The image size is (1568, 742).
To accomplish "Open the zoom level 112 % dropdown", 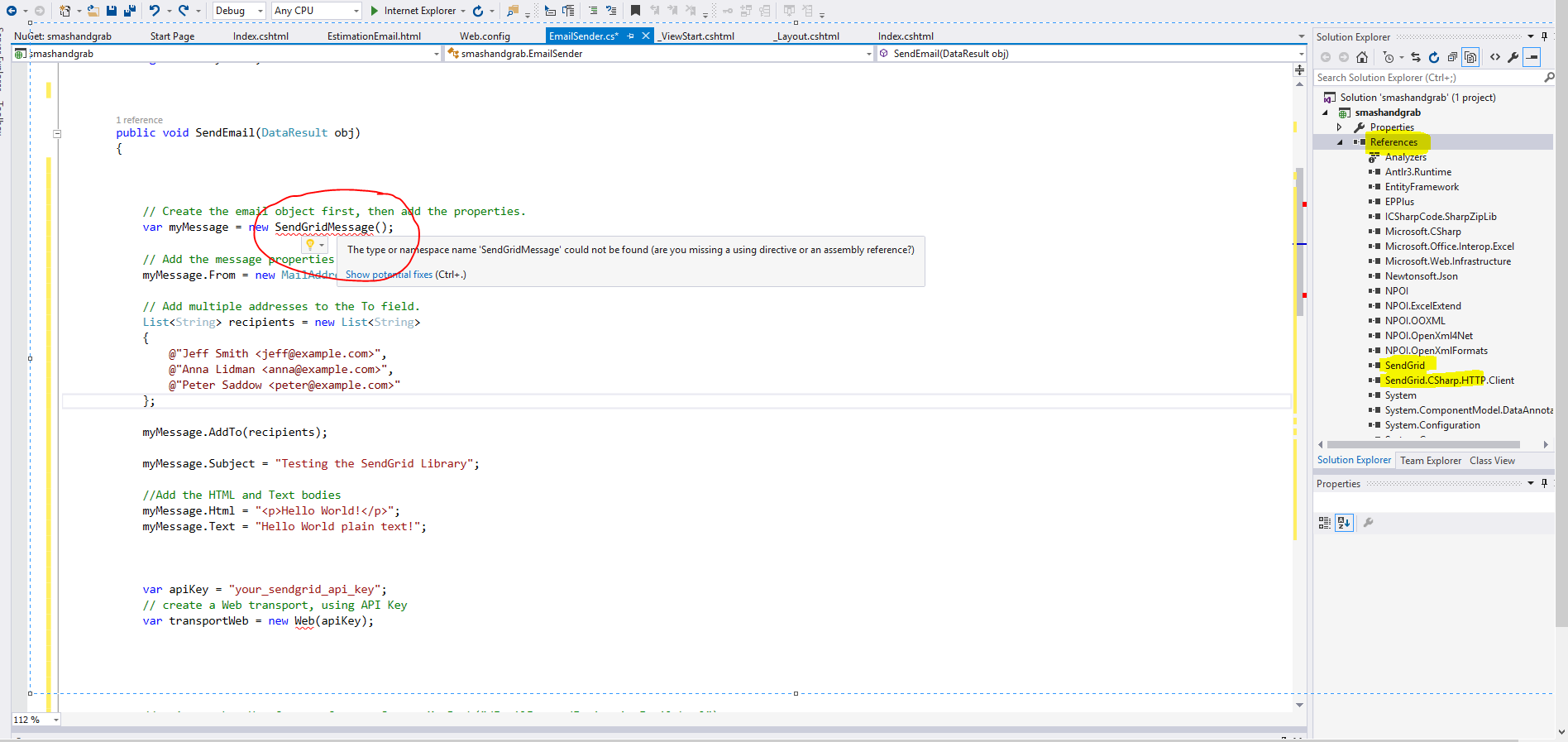I will [56, 720].
